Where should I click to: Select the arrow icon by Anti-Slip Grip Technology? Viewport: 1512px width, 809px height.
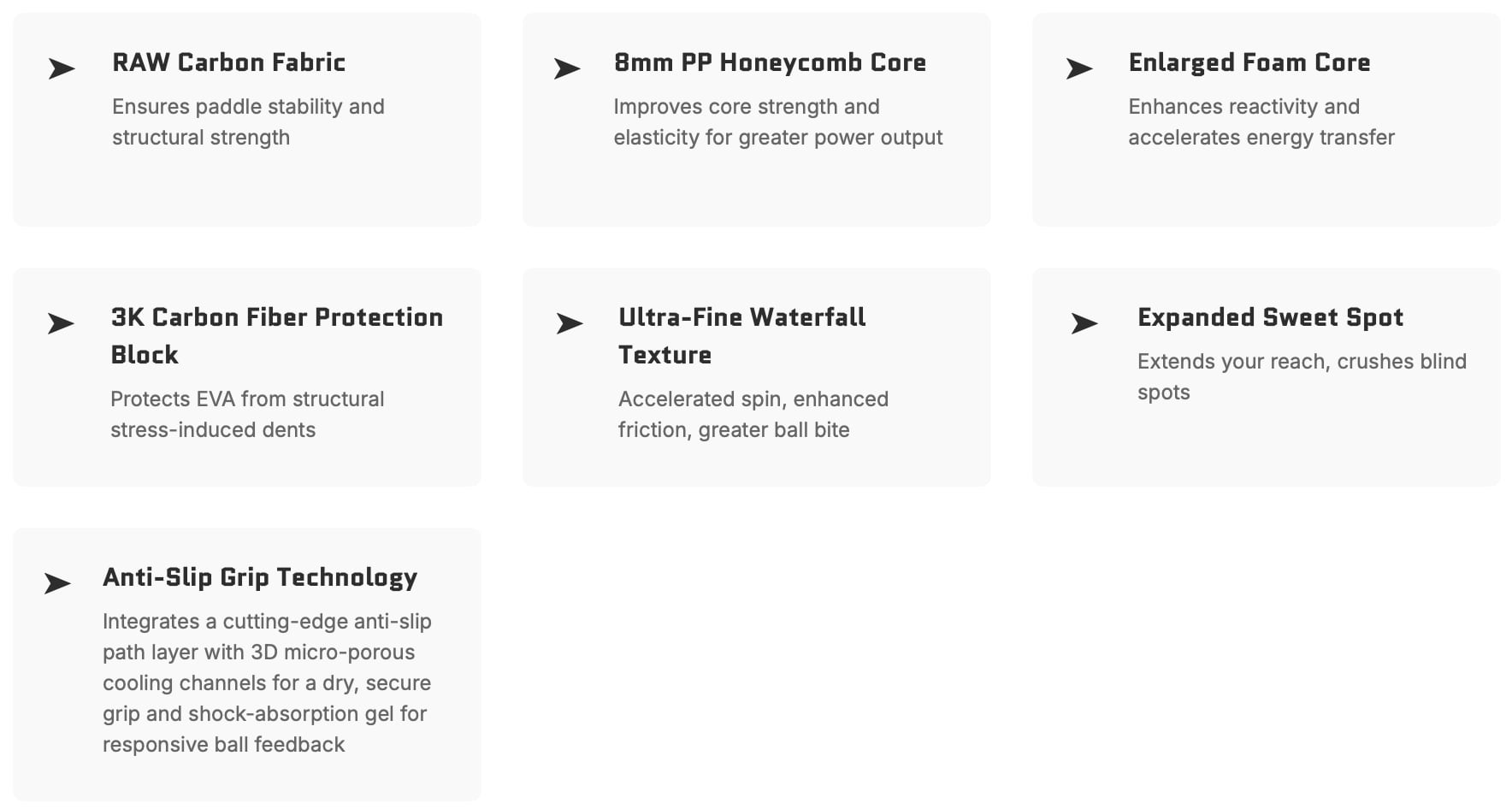pos(57,583)
